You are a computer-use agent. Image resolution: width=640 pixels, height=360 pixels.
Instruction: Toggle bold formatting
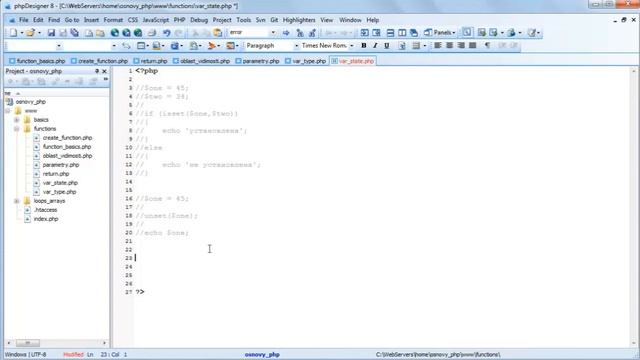(364, 46)
